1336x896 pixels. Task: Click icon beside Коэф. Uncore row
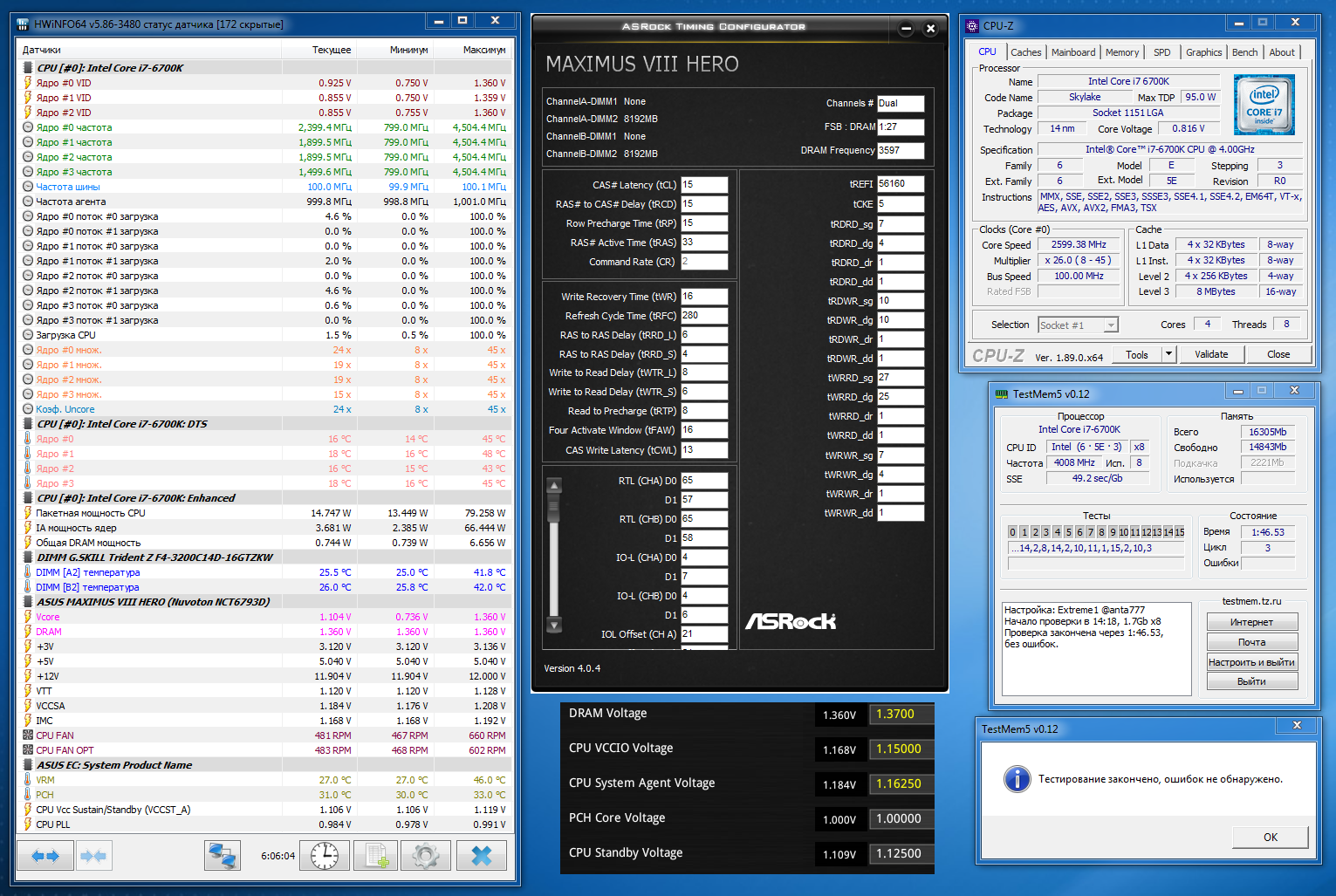[x=28, y=409]
